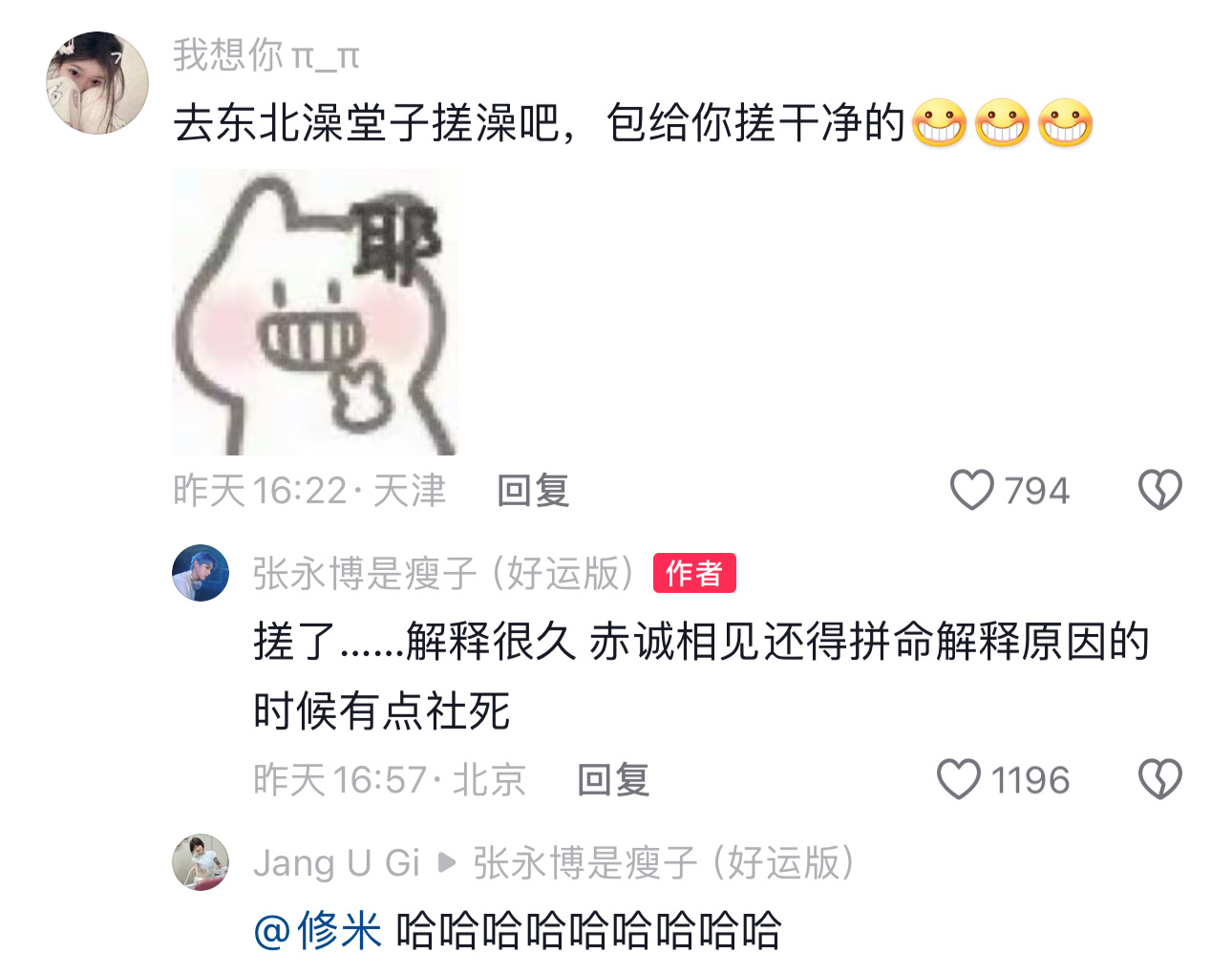Open avatar of Jang U Gi
1232x975 pixels.
pyautogui.click(x=201, y=862)
